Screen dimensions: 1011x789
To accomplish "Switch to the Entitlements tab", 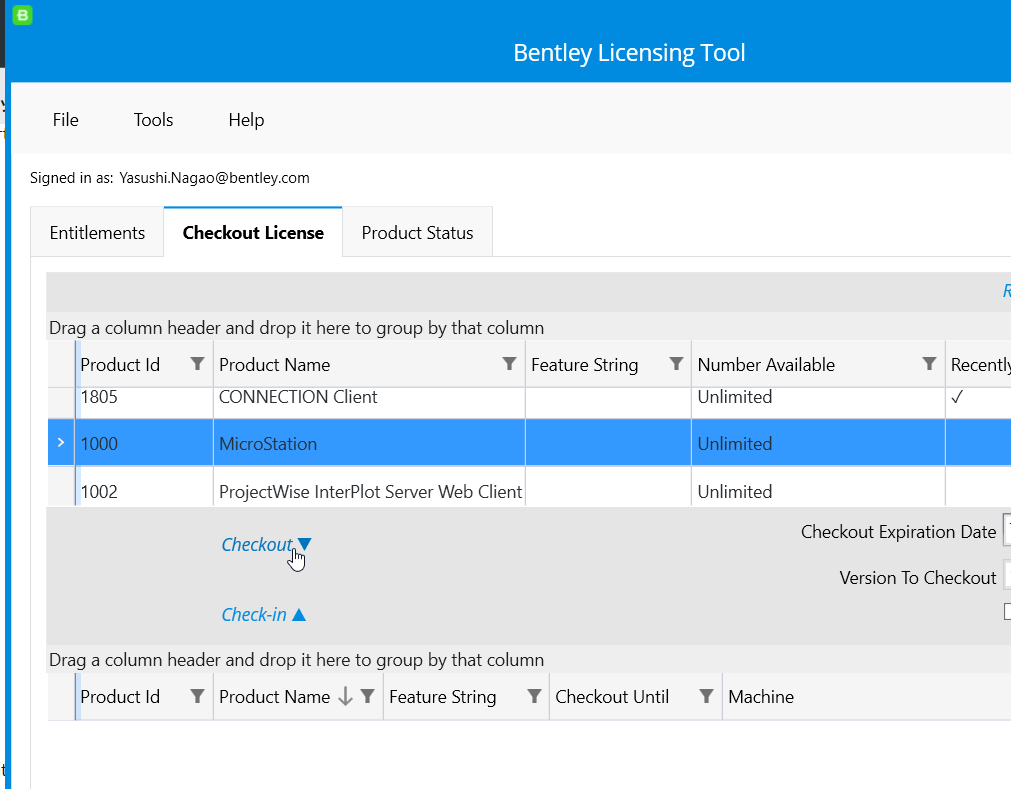I will pos(97,233).
